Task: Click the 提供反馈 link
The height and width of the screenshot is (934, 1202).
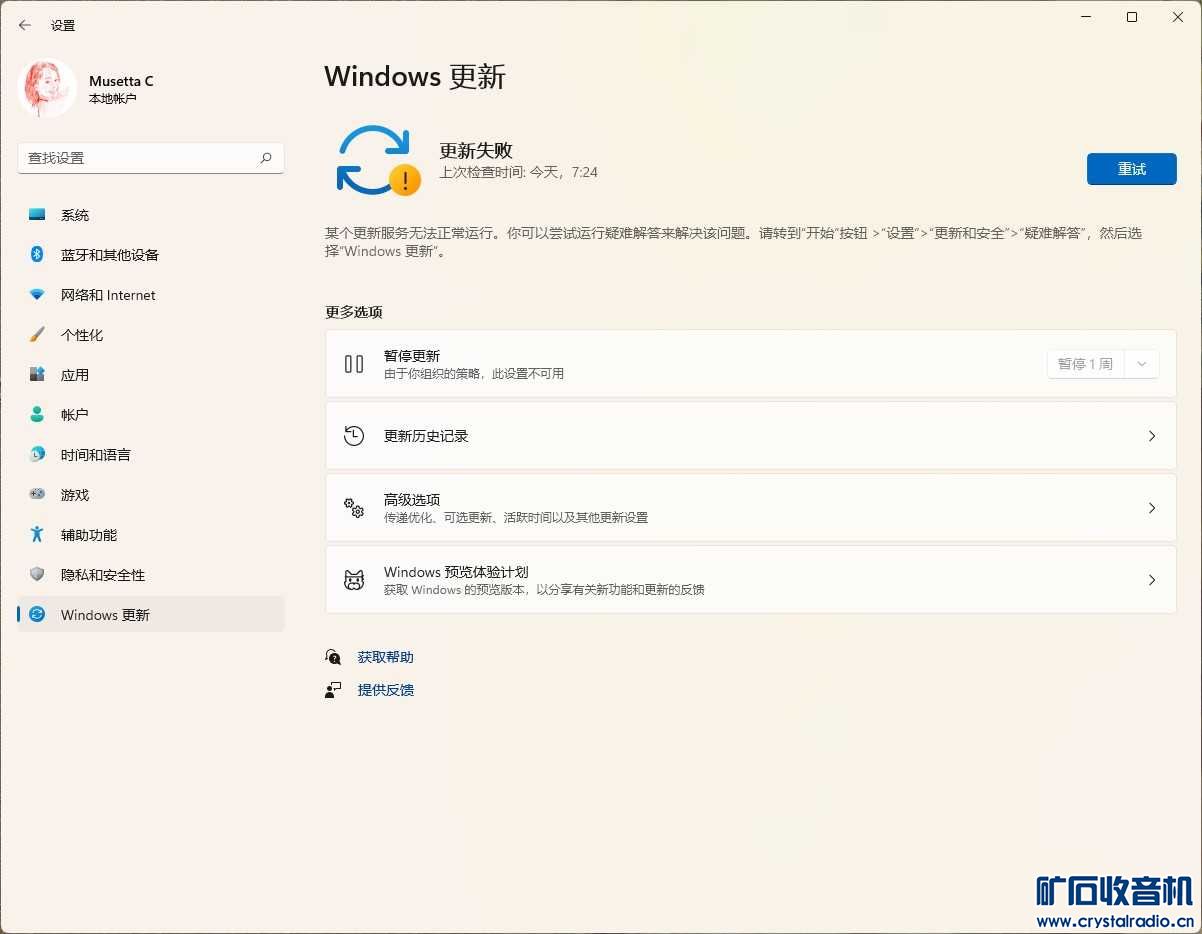Action: 386,690
